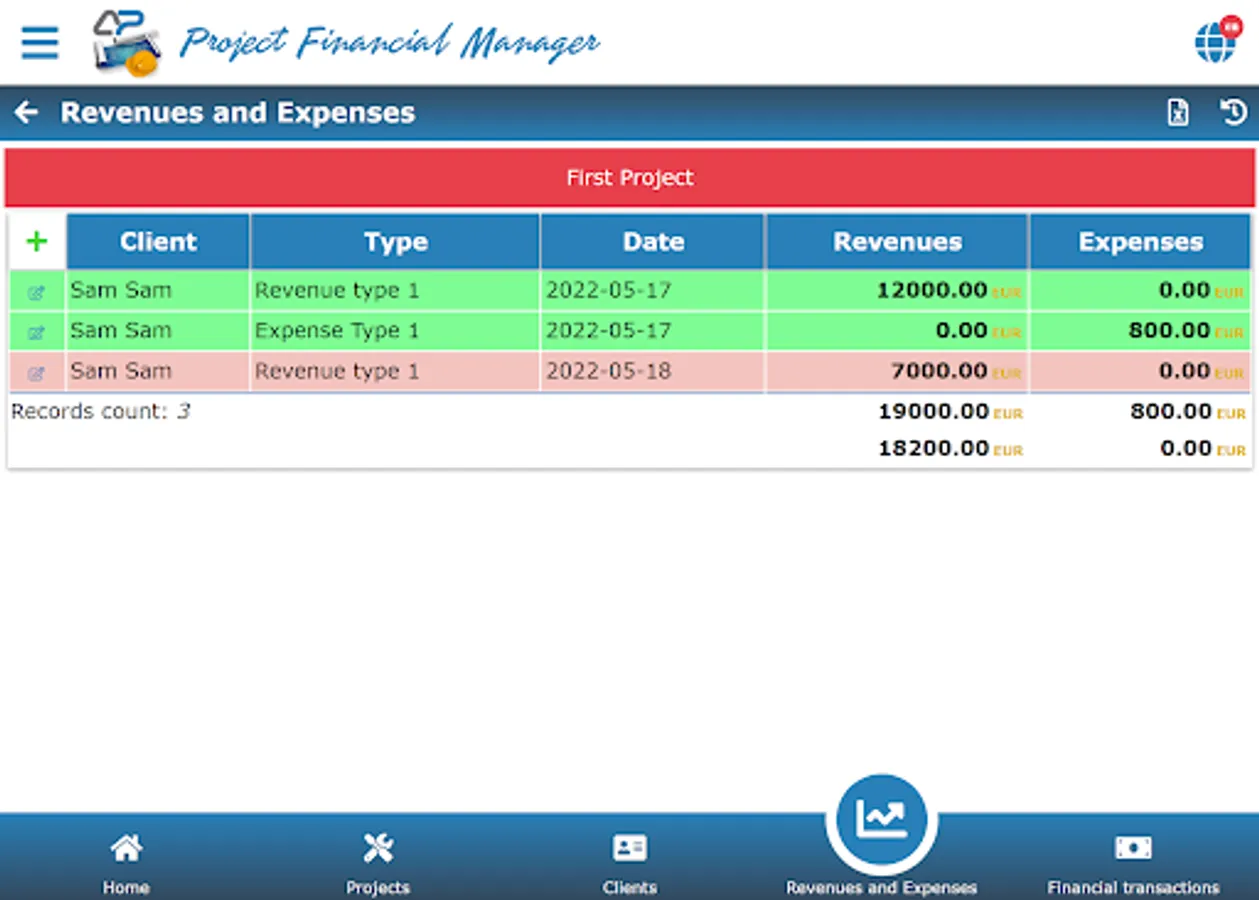This screenshot has width=1259, height=900.
Task: Click the Revenues and Expenses page title
Action: (x=238, y=113)
